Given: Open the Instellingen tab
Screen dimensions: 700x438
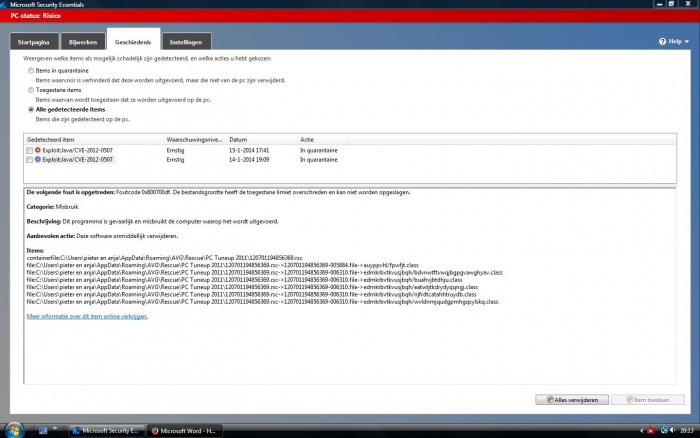Looking at the screenshot, I should tap(186, 42).
